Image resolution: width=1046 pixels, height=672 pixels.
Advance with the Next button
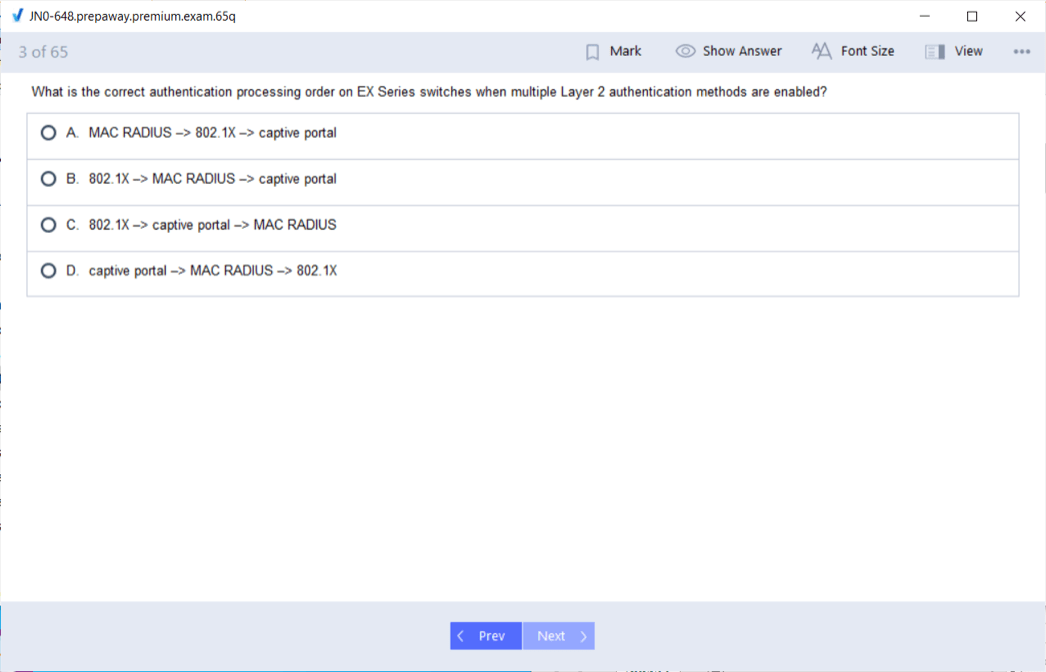[559, 636]
